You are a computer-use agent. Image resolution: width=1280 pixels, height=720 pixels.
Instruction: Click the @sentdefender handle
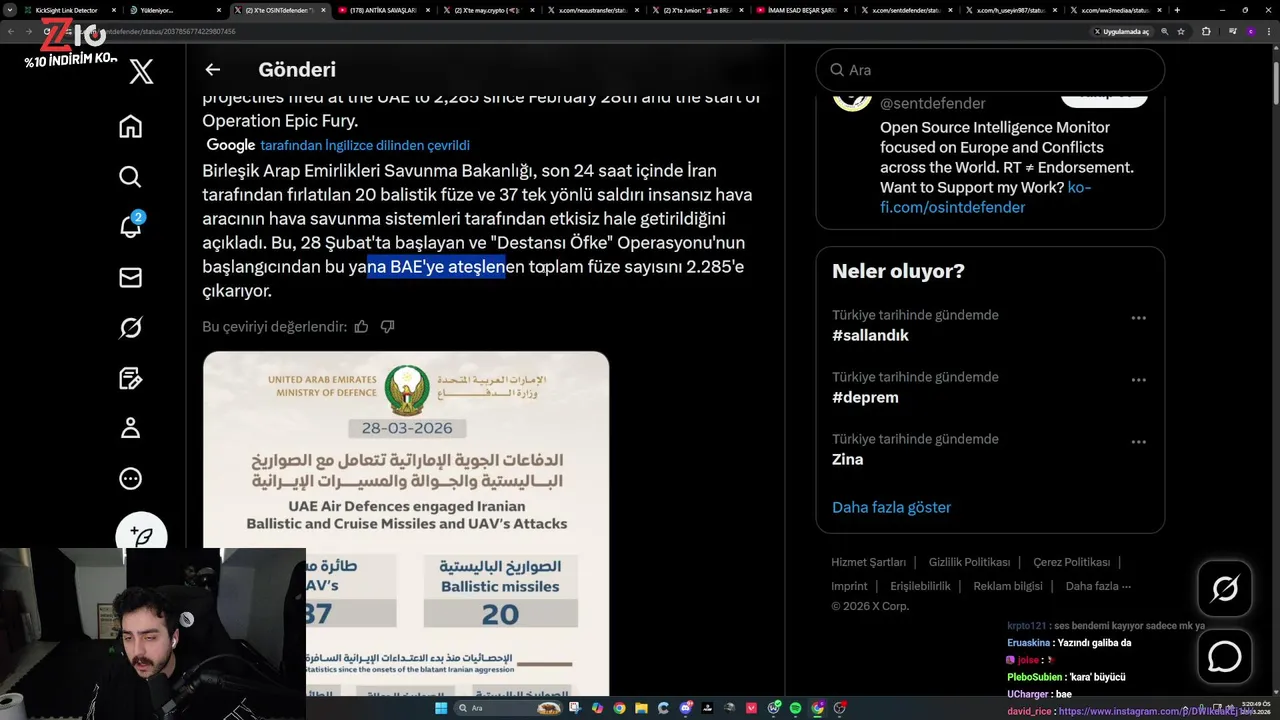pyautogui.click(x=932, y=103)
